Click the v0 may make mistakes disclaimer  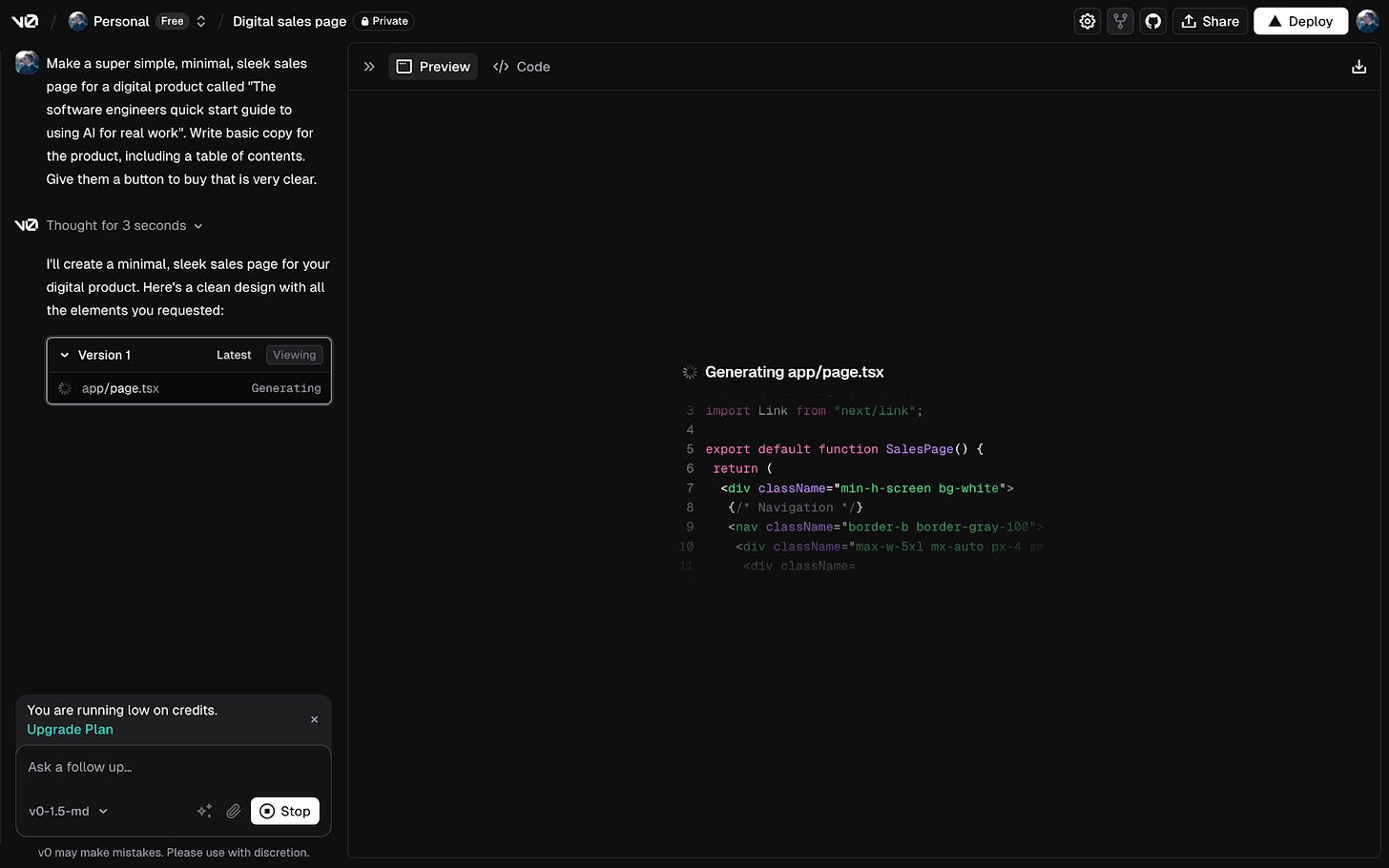(174, 853)
